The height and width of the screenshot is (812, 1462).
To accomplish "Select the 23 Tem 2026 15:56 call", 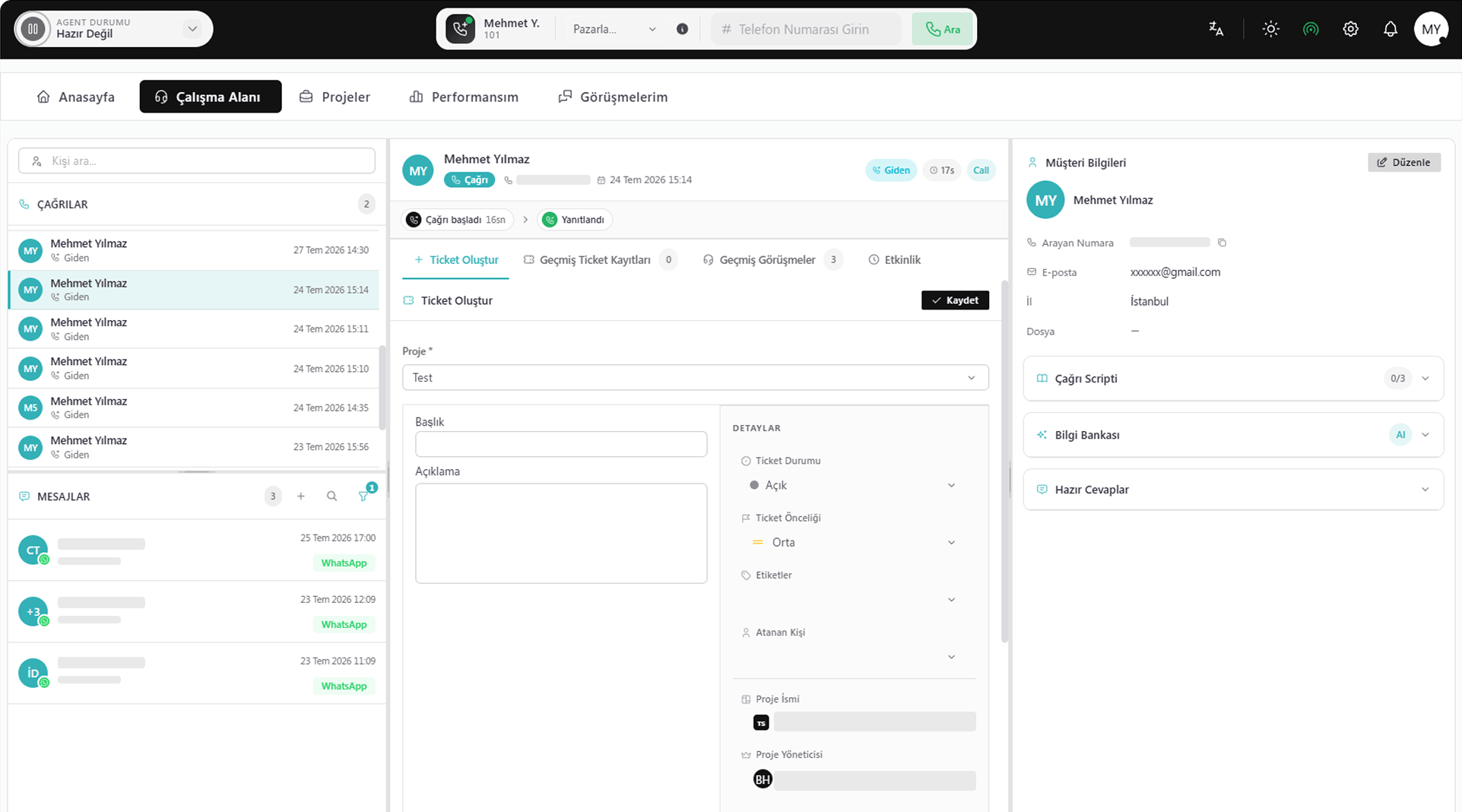I will point(194,447).
